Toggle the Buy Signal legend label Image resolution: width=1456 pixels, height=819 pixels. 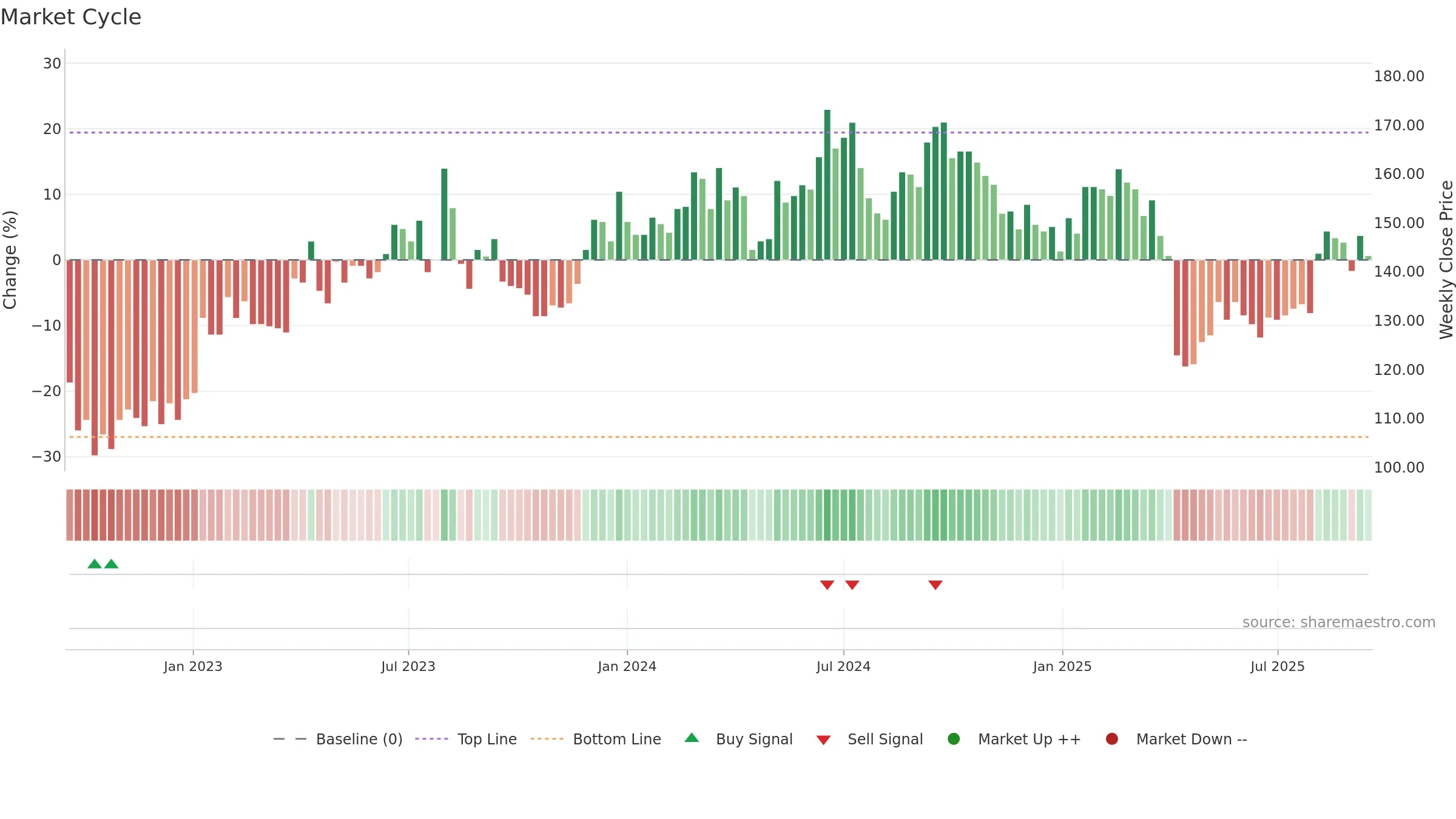coord(754,739)
